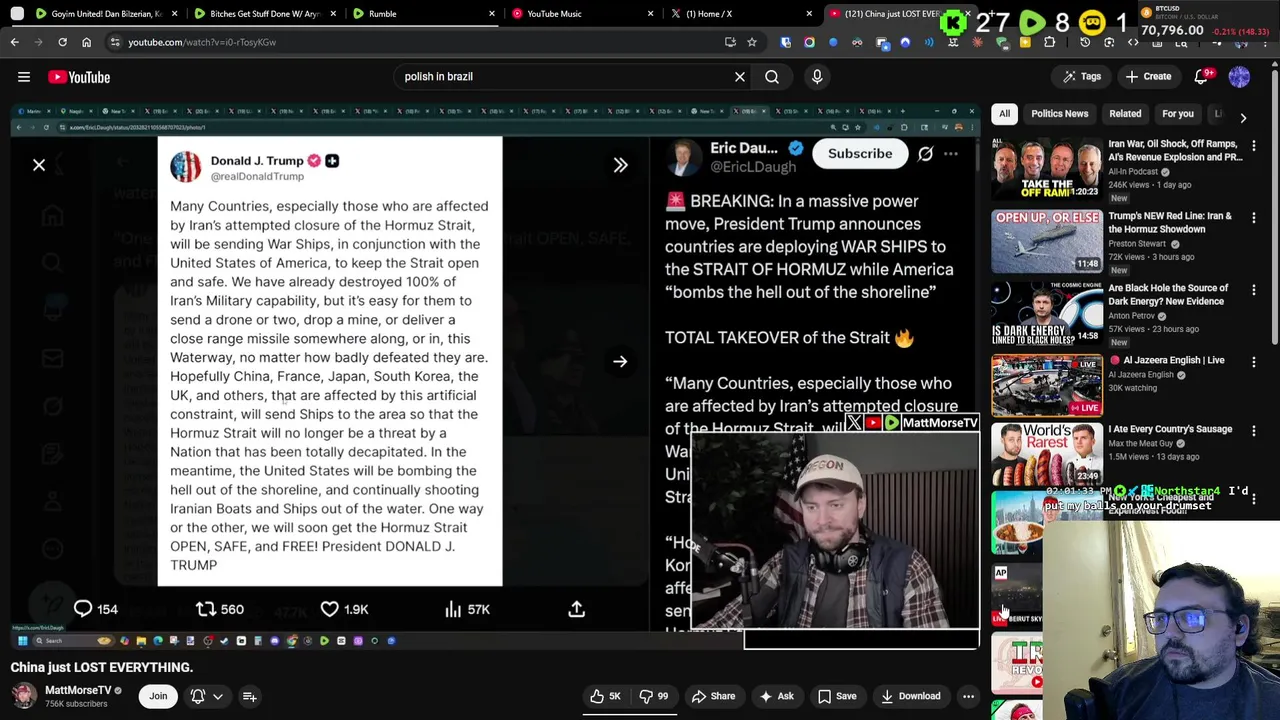Open account avatar menu
This screenshot has width=1280, height=720.
click(1239, 77)
